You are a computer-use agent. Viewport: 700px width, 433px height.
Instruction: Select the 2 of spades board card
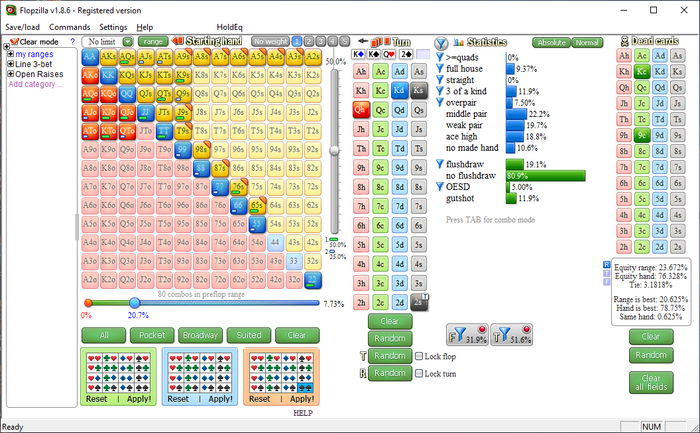coord(406,54)
